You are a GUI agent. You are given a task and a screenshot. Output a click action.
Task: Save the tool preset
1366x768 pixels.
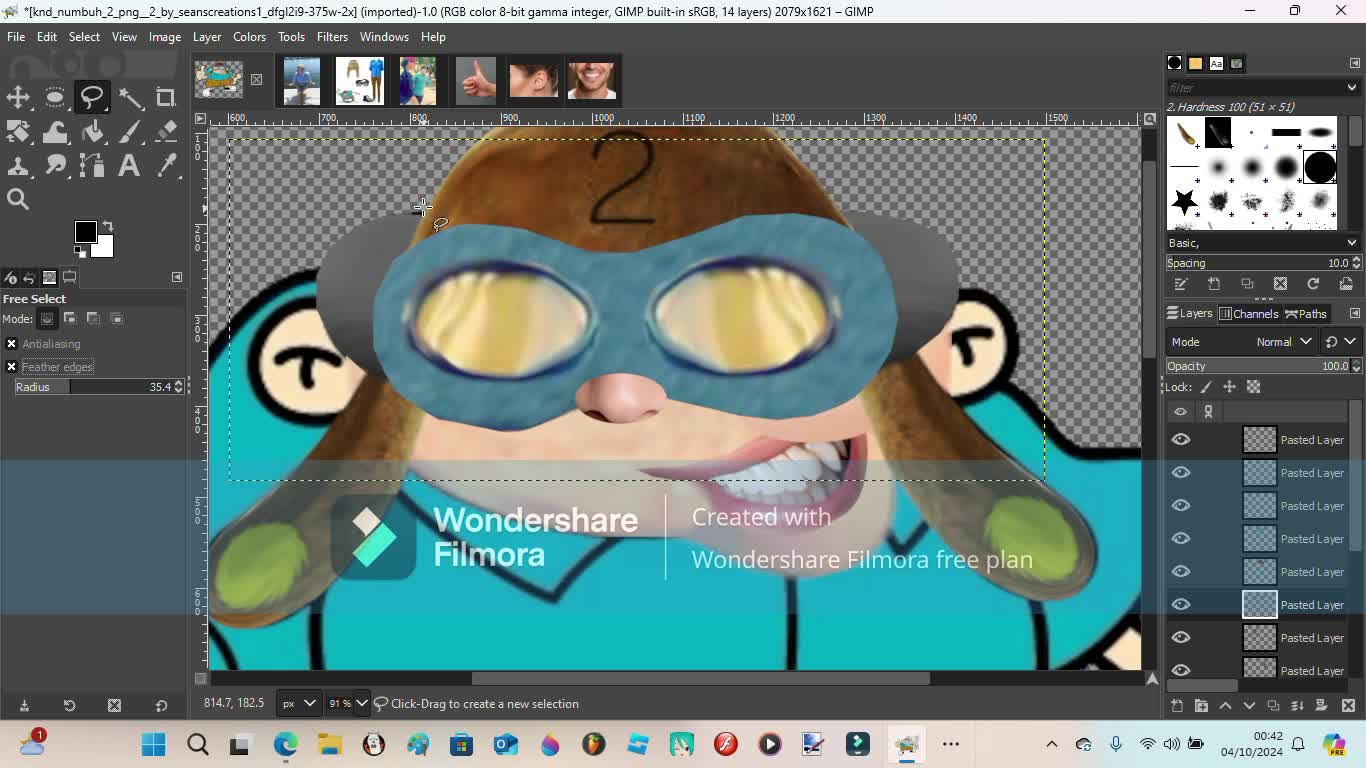click(x=24, y=706)
